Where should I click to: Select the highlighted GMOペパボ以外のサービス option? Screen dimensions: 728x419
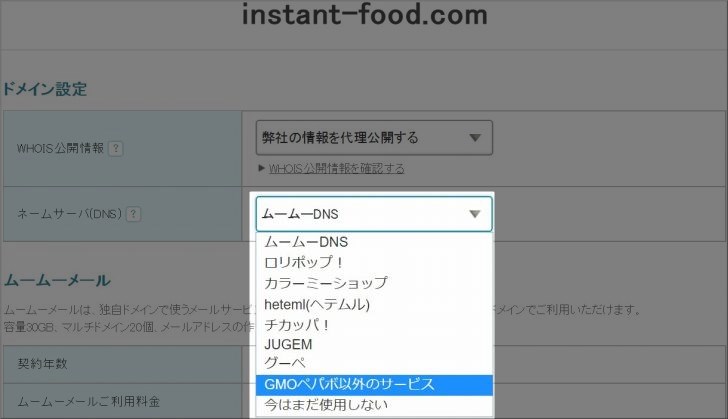[350, 384]
